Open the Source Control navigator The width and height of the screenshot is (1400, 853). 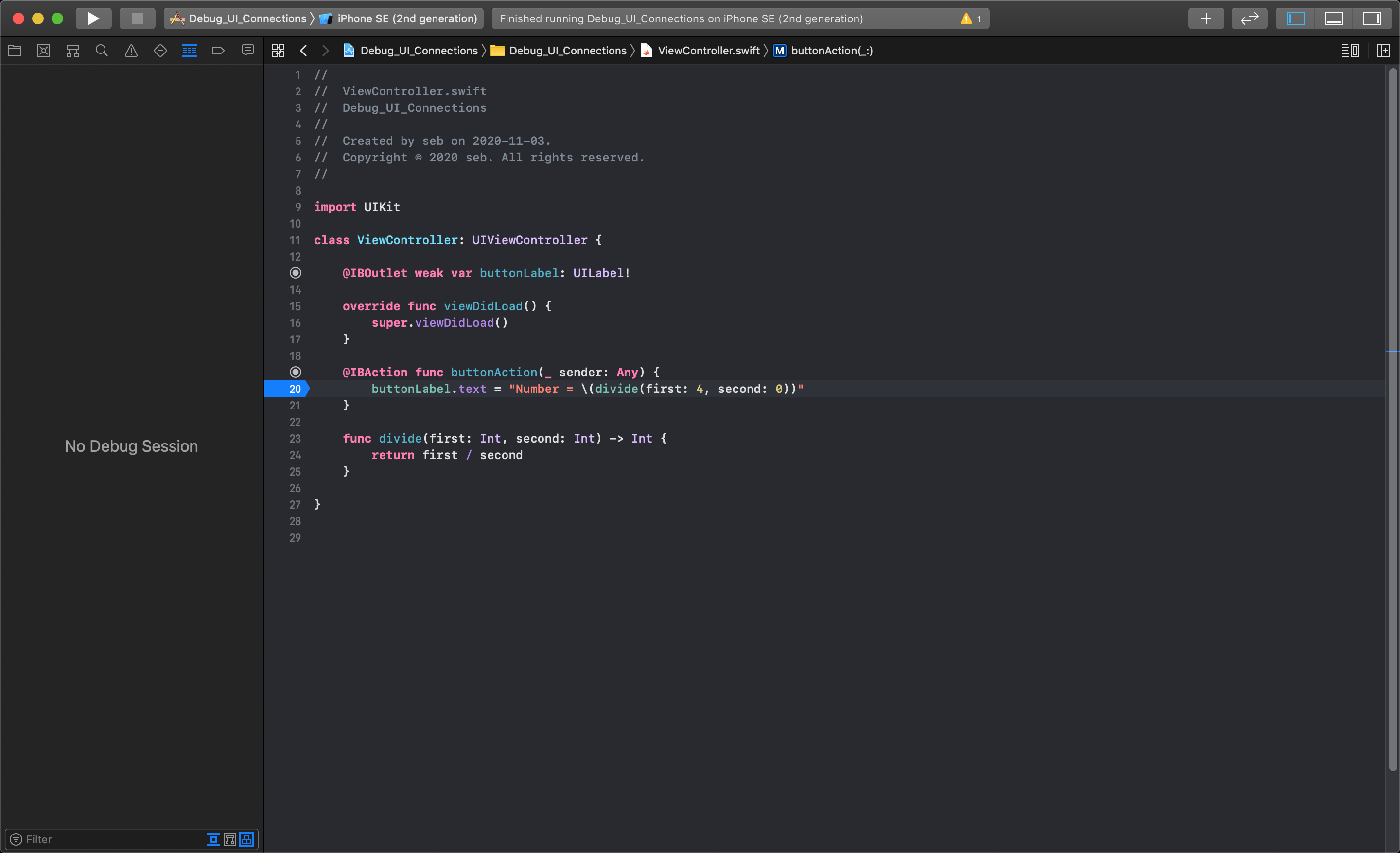pos(44,51)
